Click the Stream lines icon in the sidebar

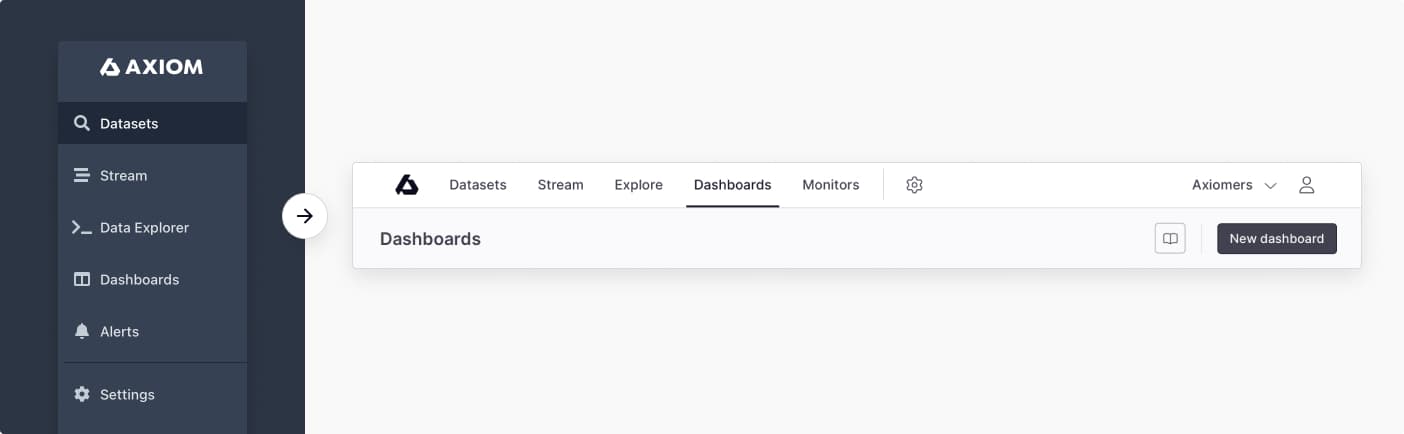coord(82,176)
